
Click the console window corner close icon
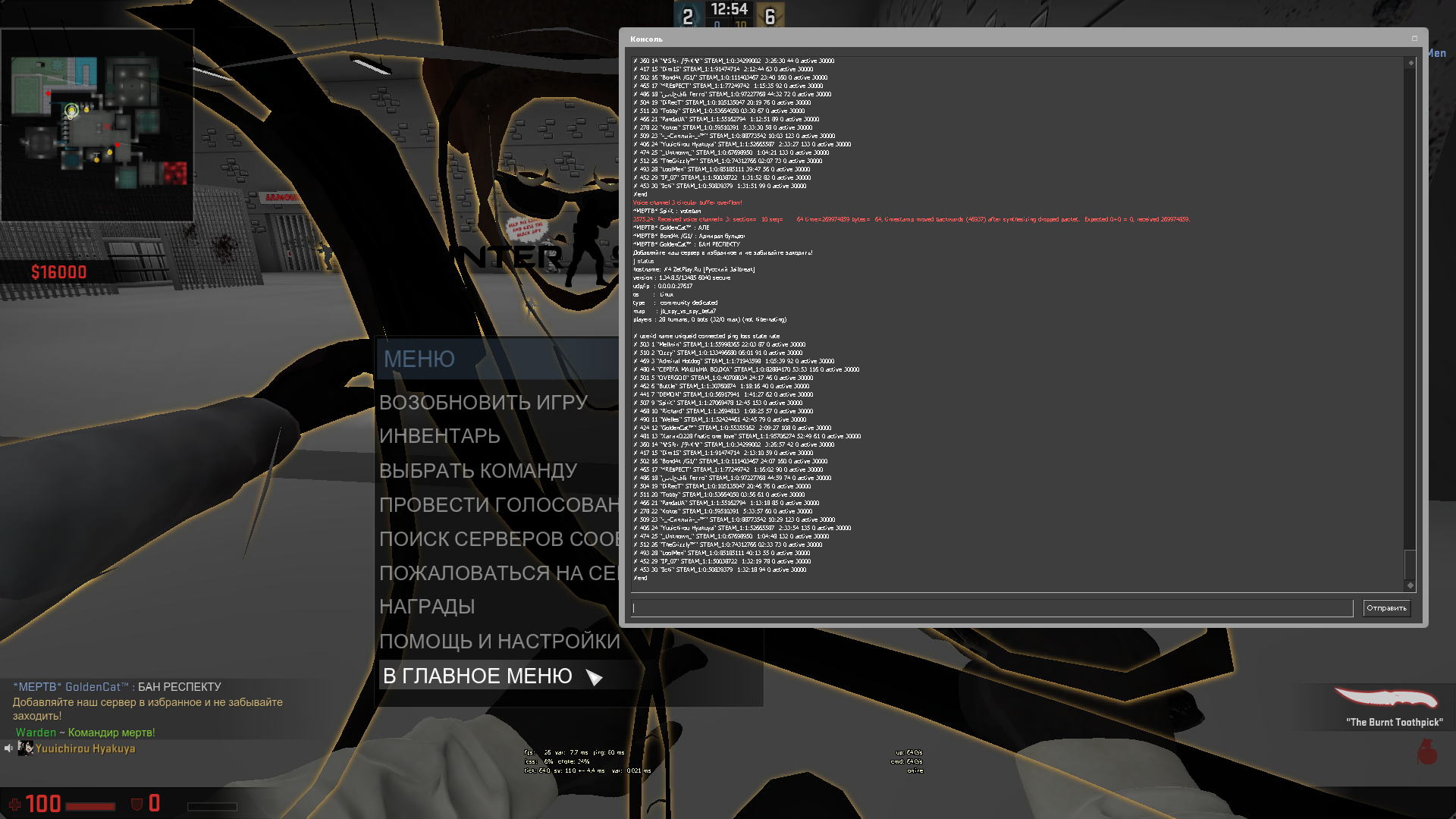pyautogui.click(x=1414, y=39)
